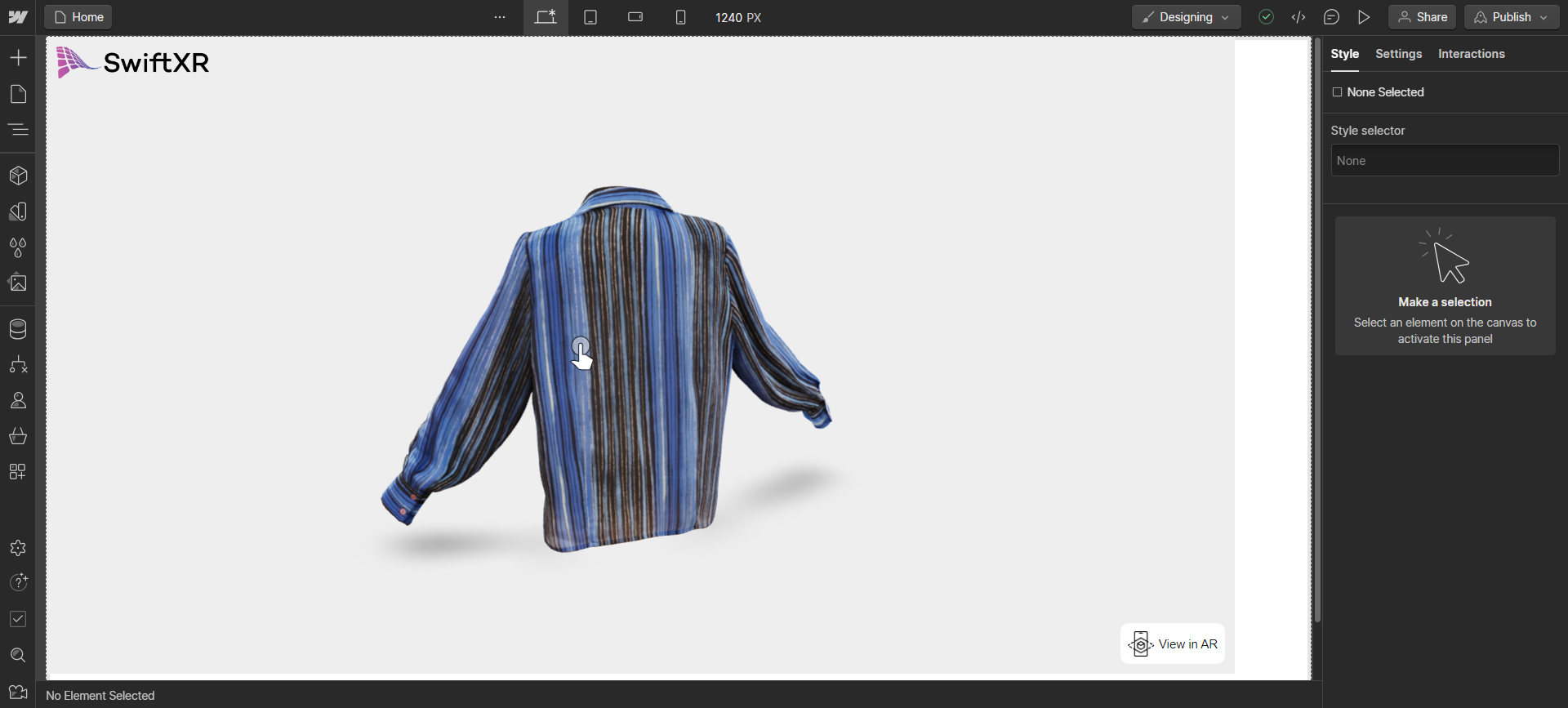Open the Apps panel

[18, 472]
